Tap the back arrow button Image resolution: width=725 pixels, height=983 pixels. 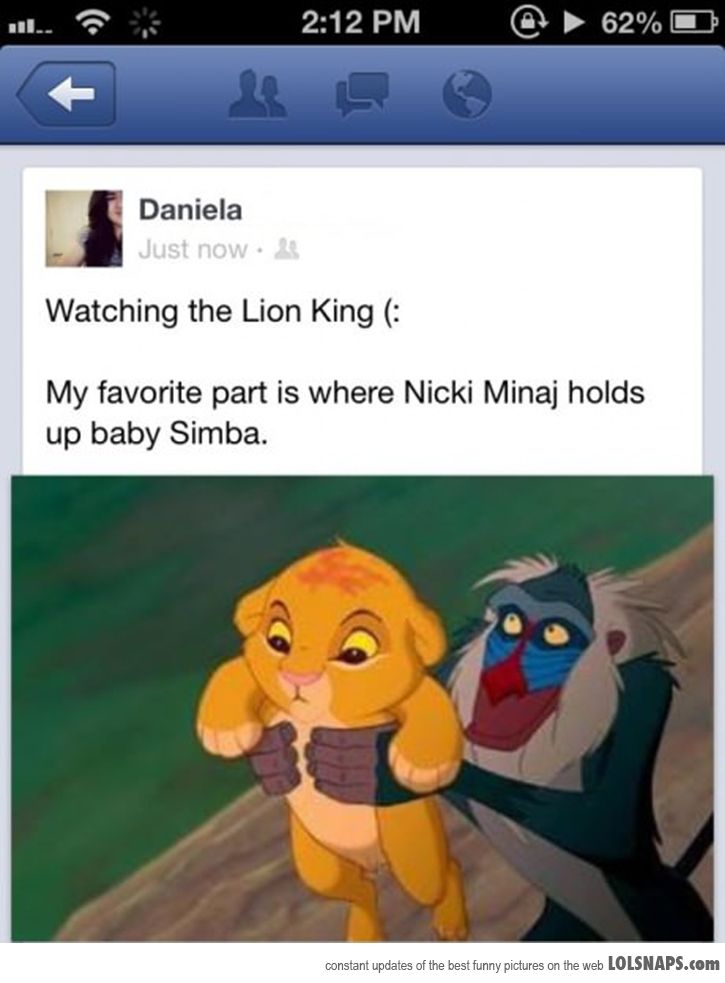(x=66, y=94)
